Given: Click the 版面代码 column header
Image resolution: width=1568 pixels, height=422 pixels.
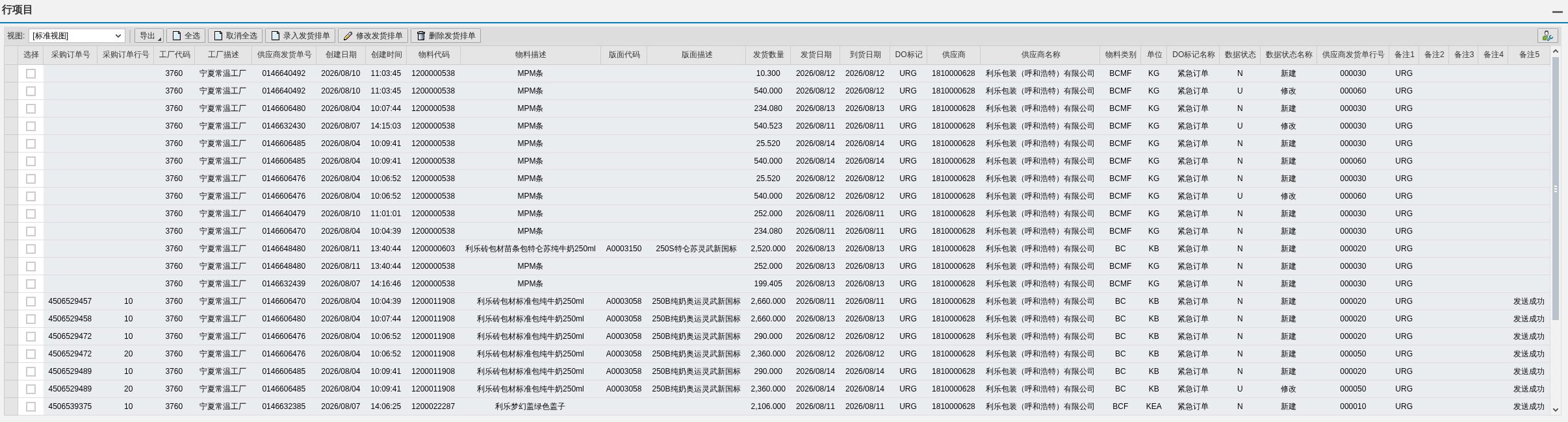Looking at the screenshot, I should point(624,55).
